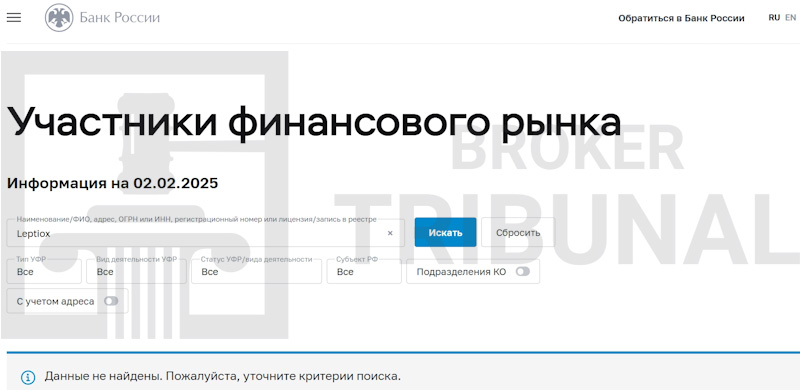Focus the search field containing Leptiox
The height and width of the screenshot is (390, 800).
click(x=206, y=233)
